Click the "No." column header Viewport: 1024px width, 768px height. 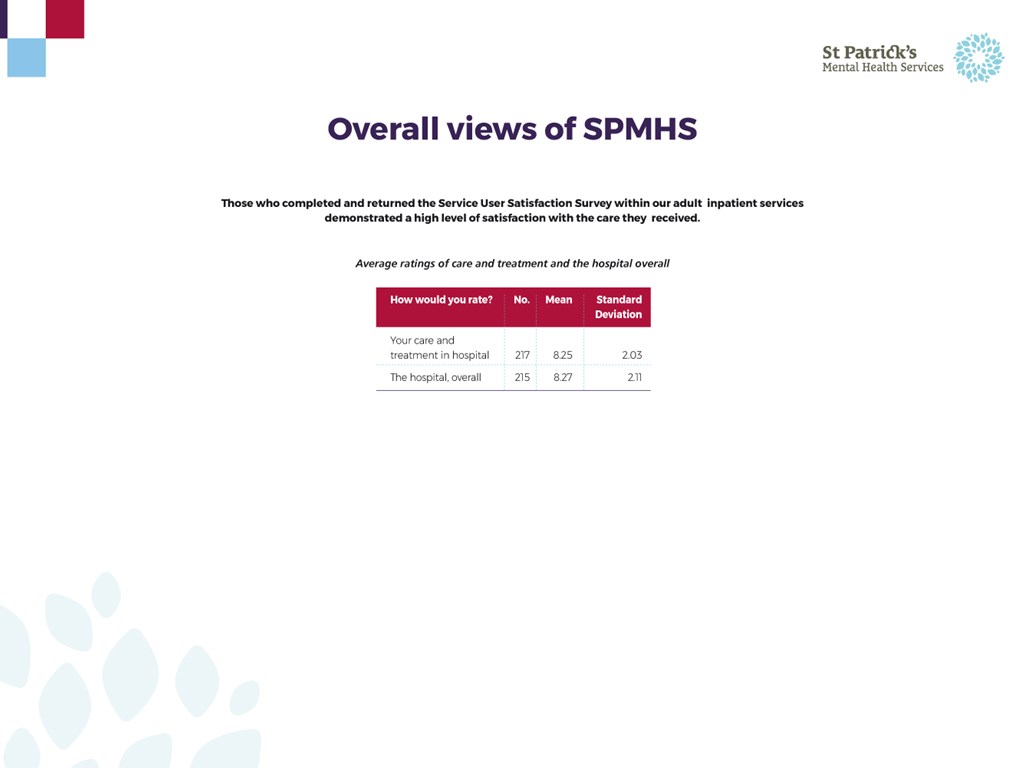[x=521, y=300]
